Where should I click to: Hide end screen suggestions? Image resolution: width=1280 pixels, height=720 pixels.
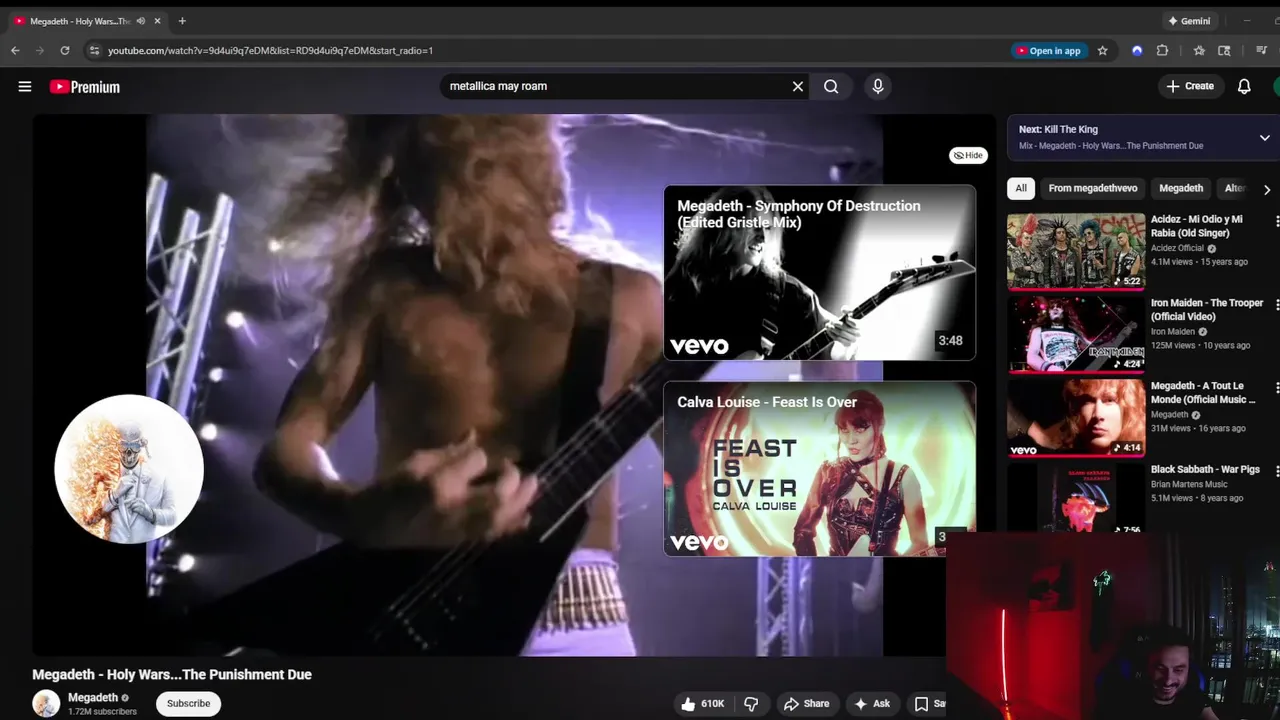[x=968, y=155]
